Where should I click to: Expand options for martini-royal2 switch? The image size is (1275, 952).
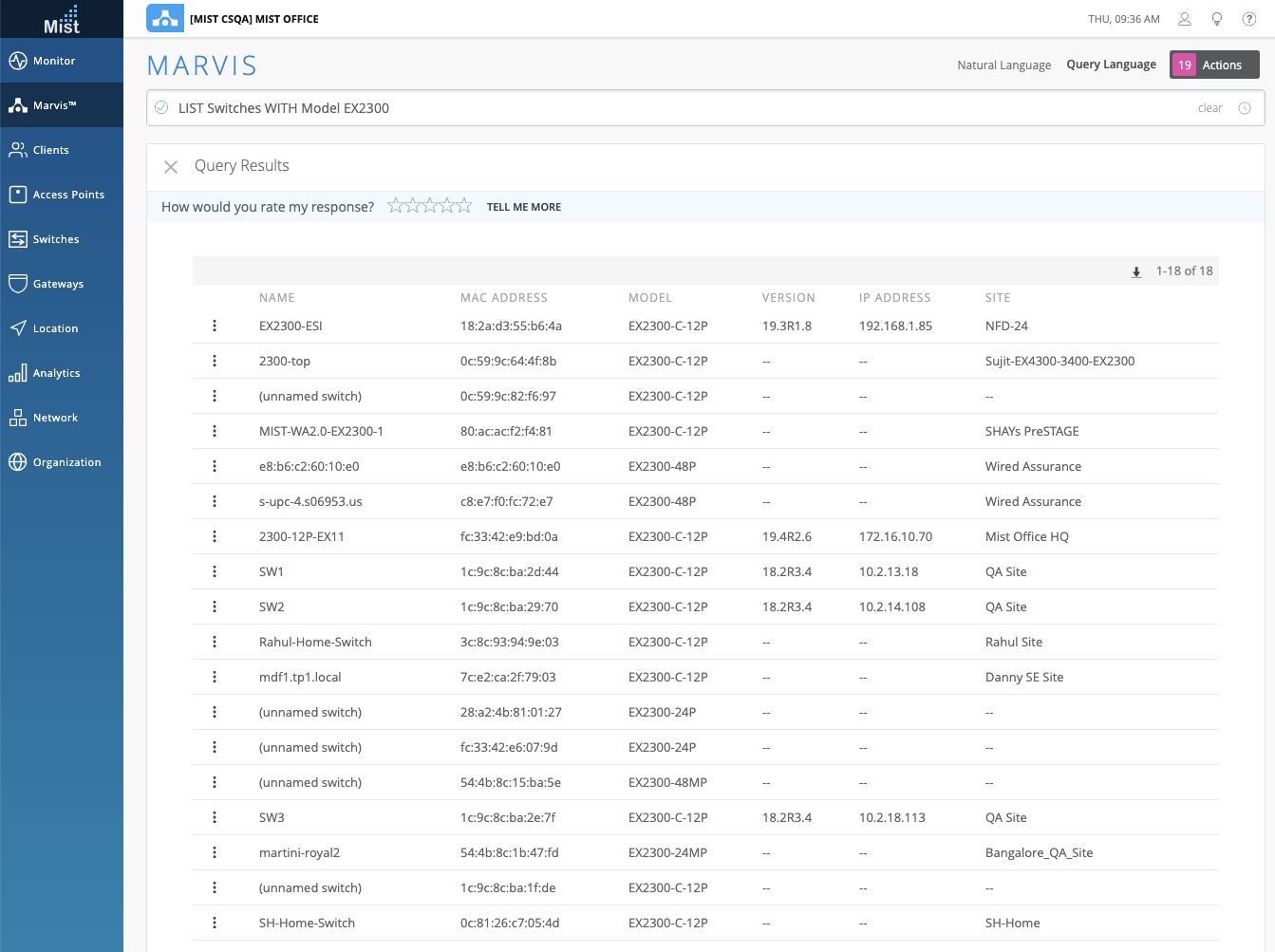[215, 852]
